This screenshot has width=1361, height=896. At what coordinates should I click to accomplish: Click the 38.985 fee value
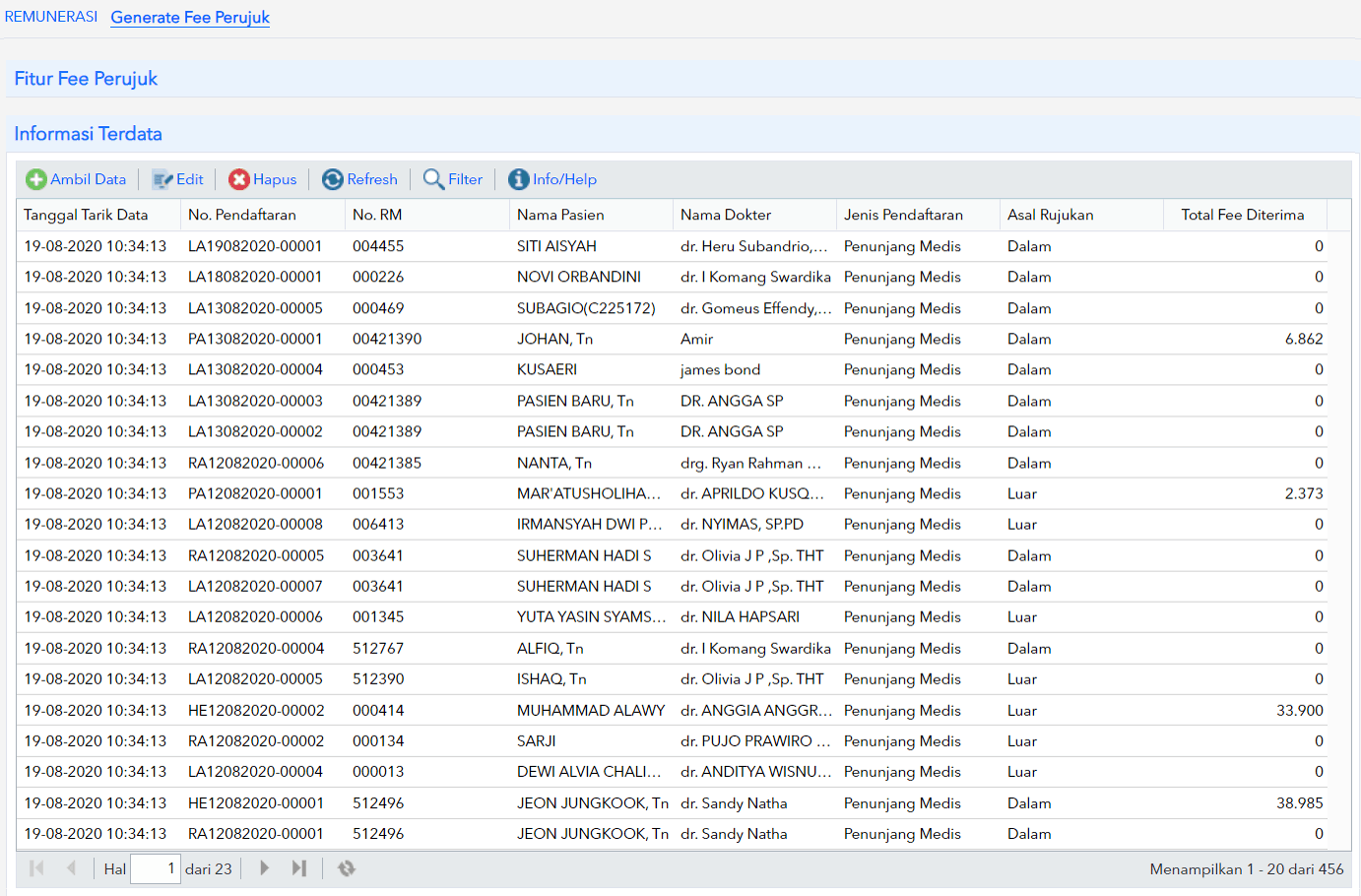point(1300,802)
